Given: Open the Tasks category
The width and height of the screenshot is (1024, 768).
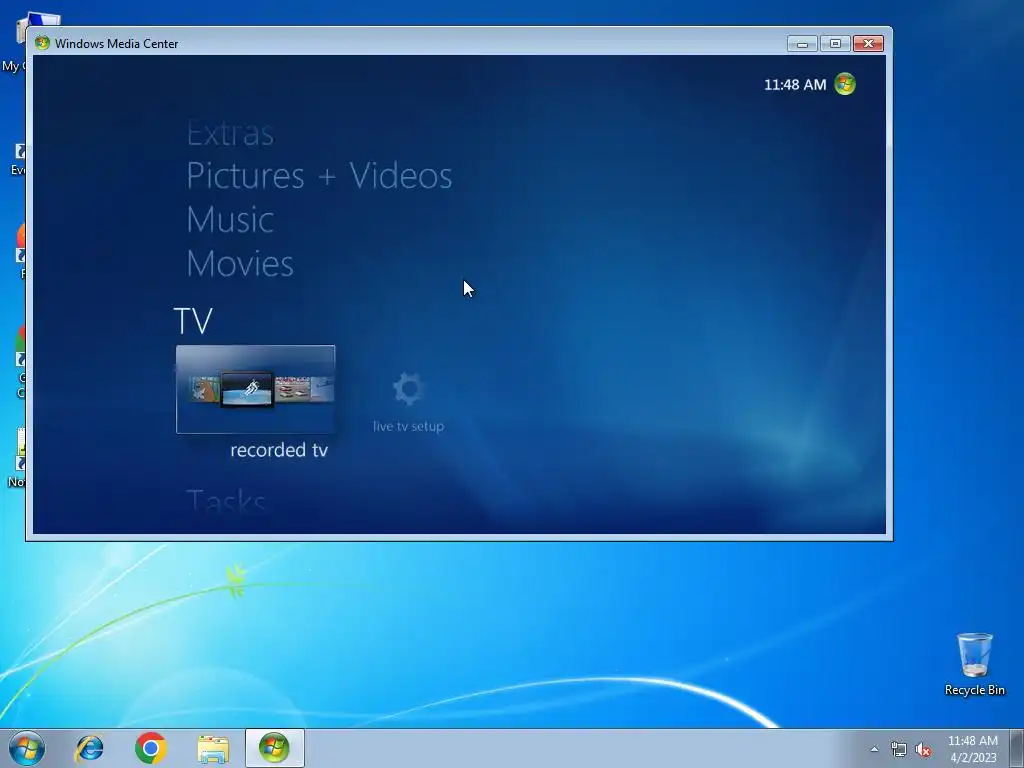Looking at the screenshot, I should (227, 502).
